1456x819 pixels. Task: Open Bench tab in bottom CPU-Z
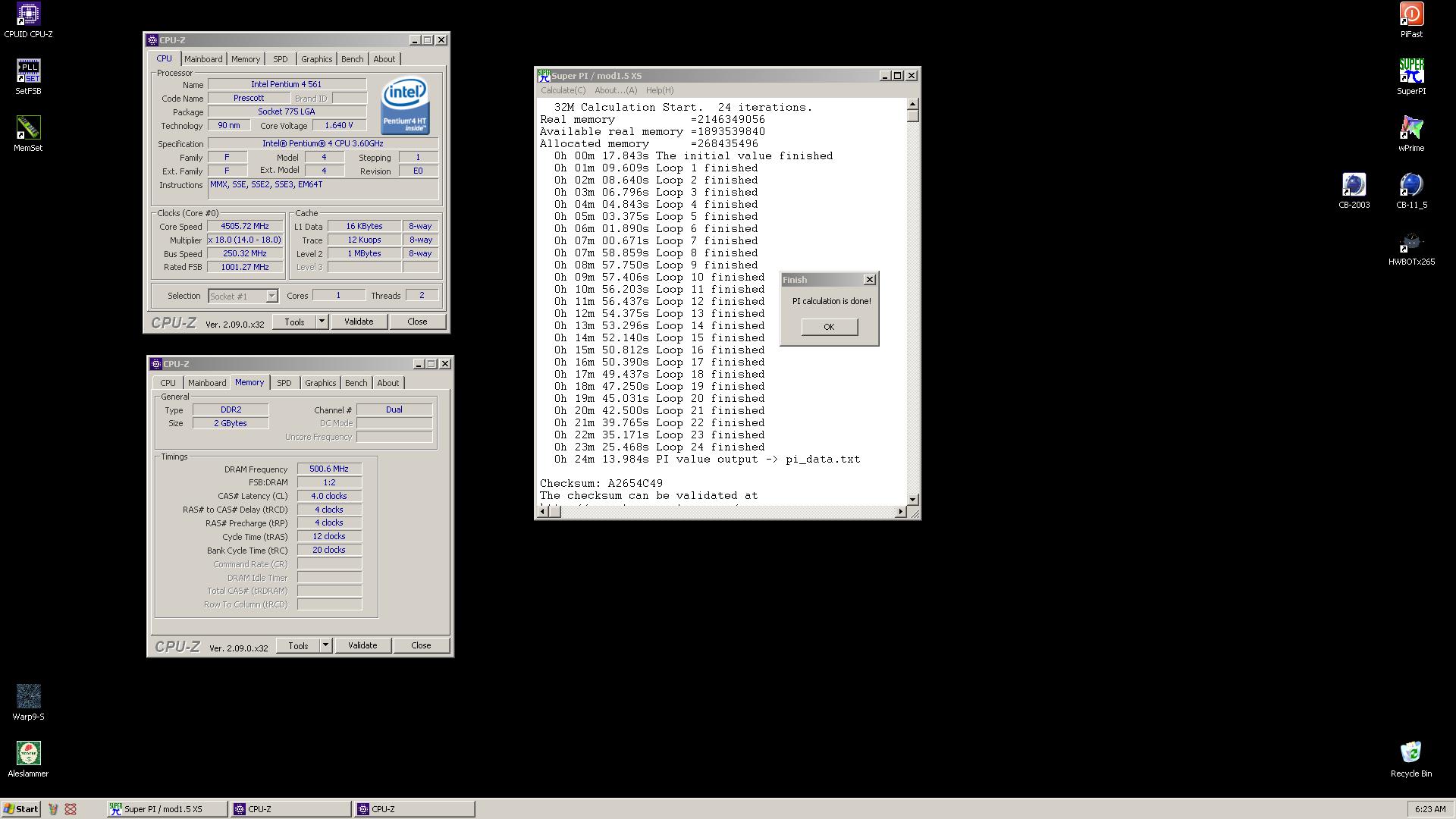point(356,383)
